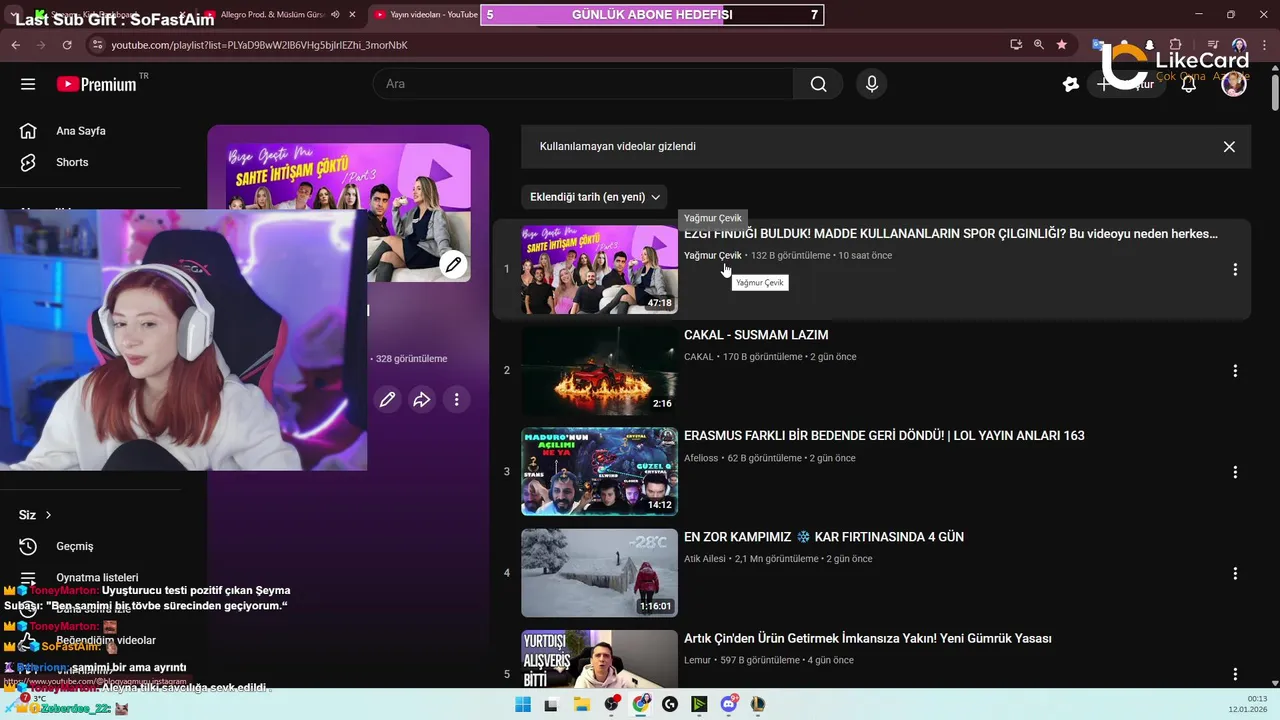
Task: Open more options for EN ZOR KAMPIMIZ
Action: tap(1235, 573)
